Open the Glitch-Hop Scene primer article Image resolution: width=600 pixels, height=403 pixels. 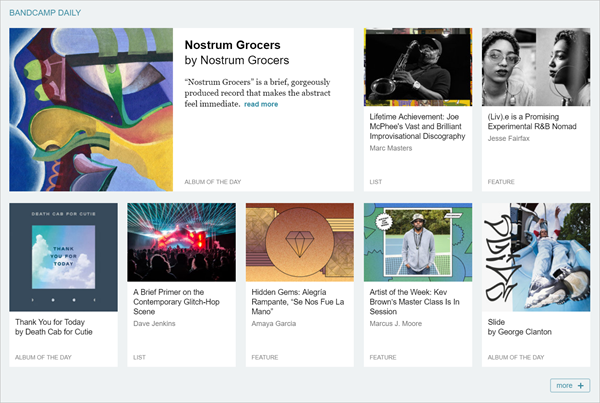pyautogui.click(x=176, y=302)
